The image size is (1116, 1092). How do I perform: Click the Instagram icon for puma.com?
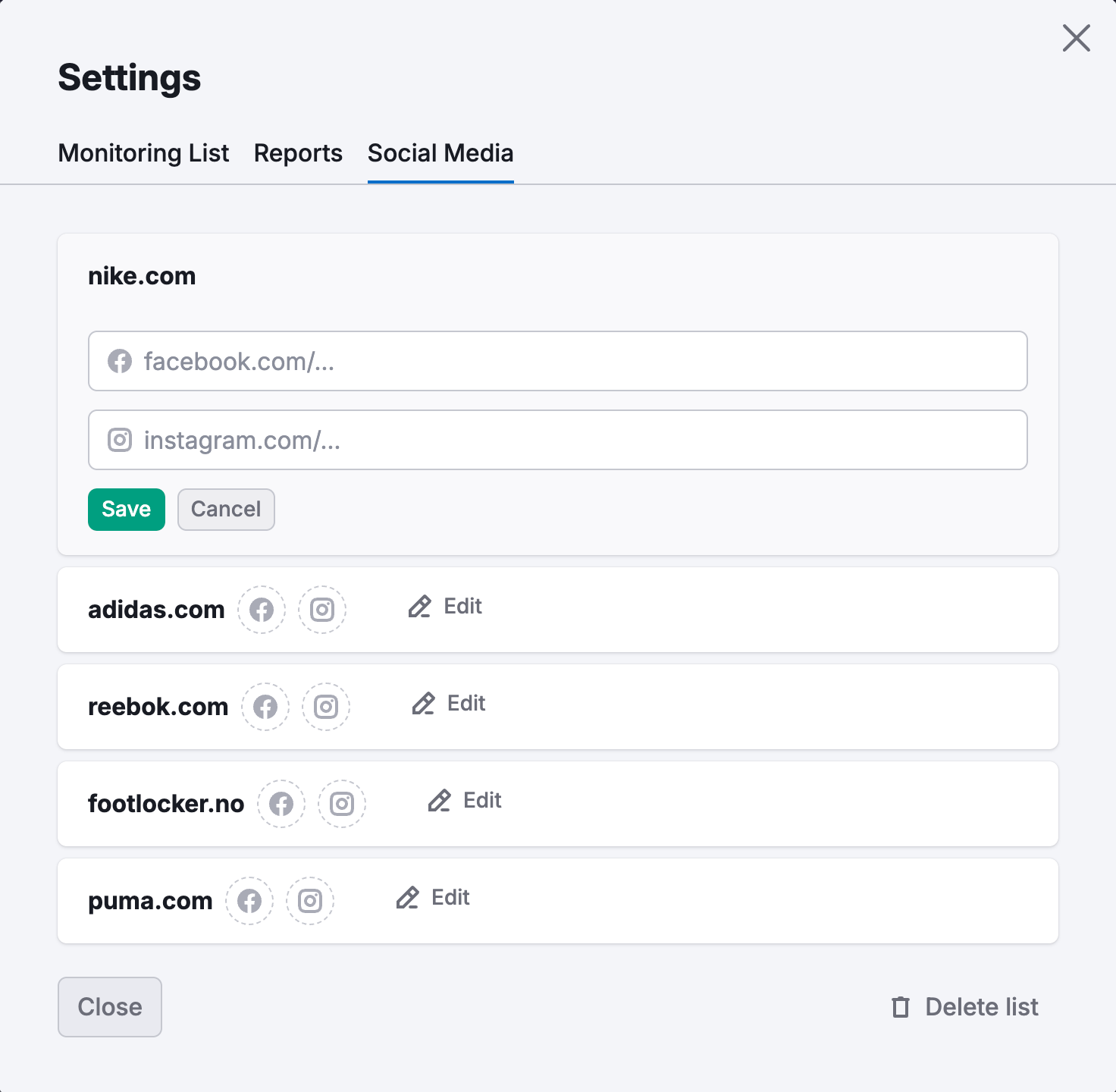(309, 901)
